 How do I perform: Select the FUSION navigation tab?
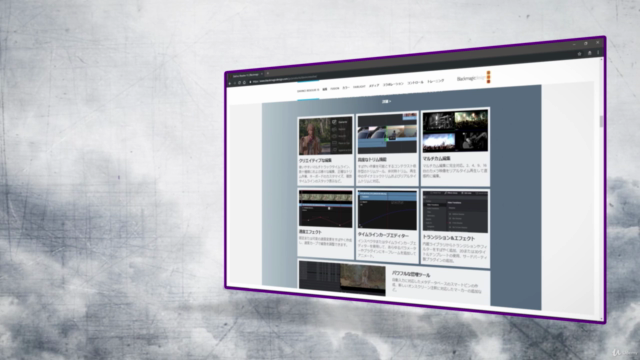(x=335, y=88)
